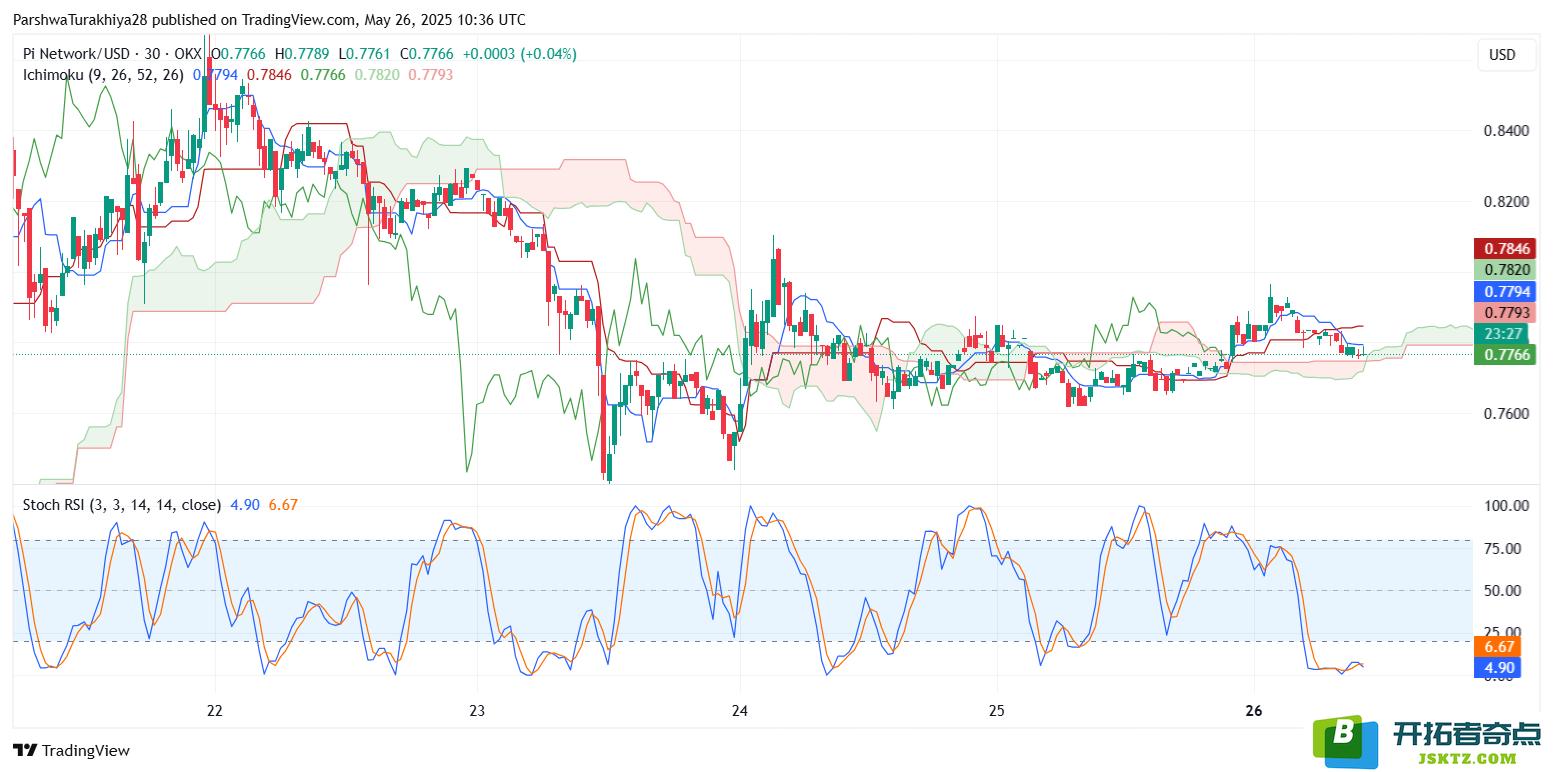Screen dimensions: 1553x772
Task: Click the L0.7761 low value in header
Action: coord(367,54)
